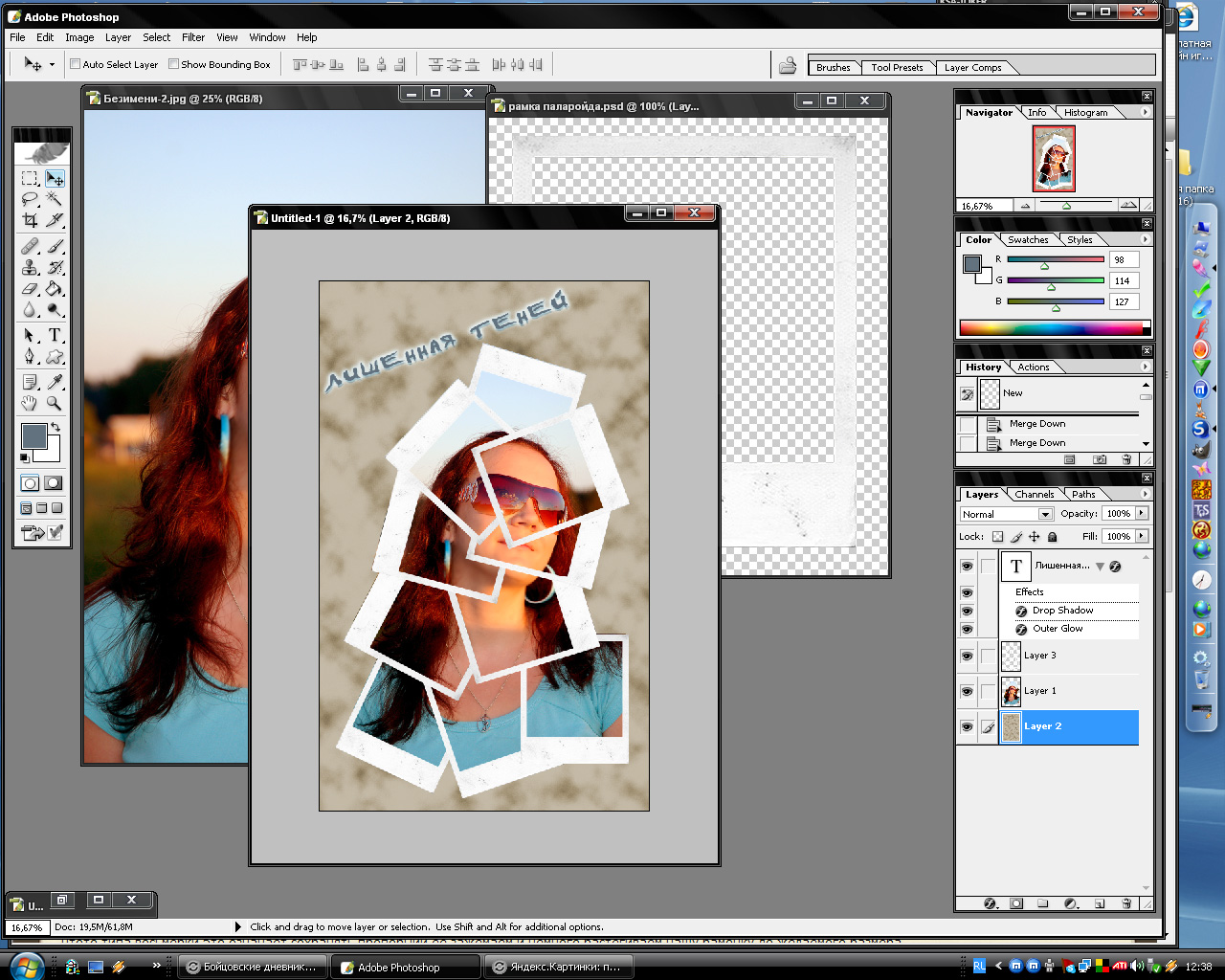Select the Crop tool in toolbox
Image resolution: width=1225 pixels, height=980 pixels.
point(30,220)
